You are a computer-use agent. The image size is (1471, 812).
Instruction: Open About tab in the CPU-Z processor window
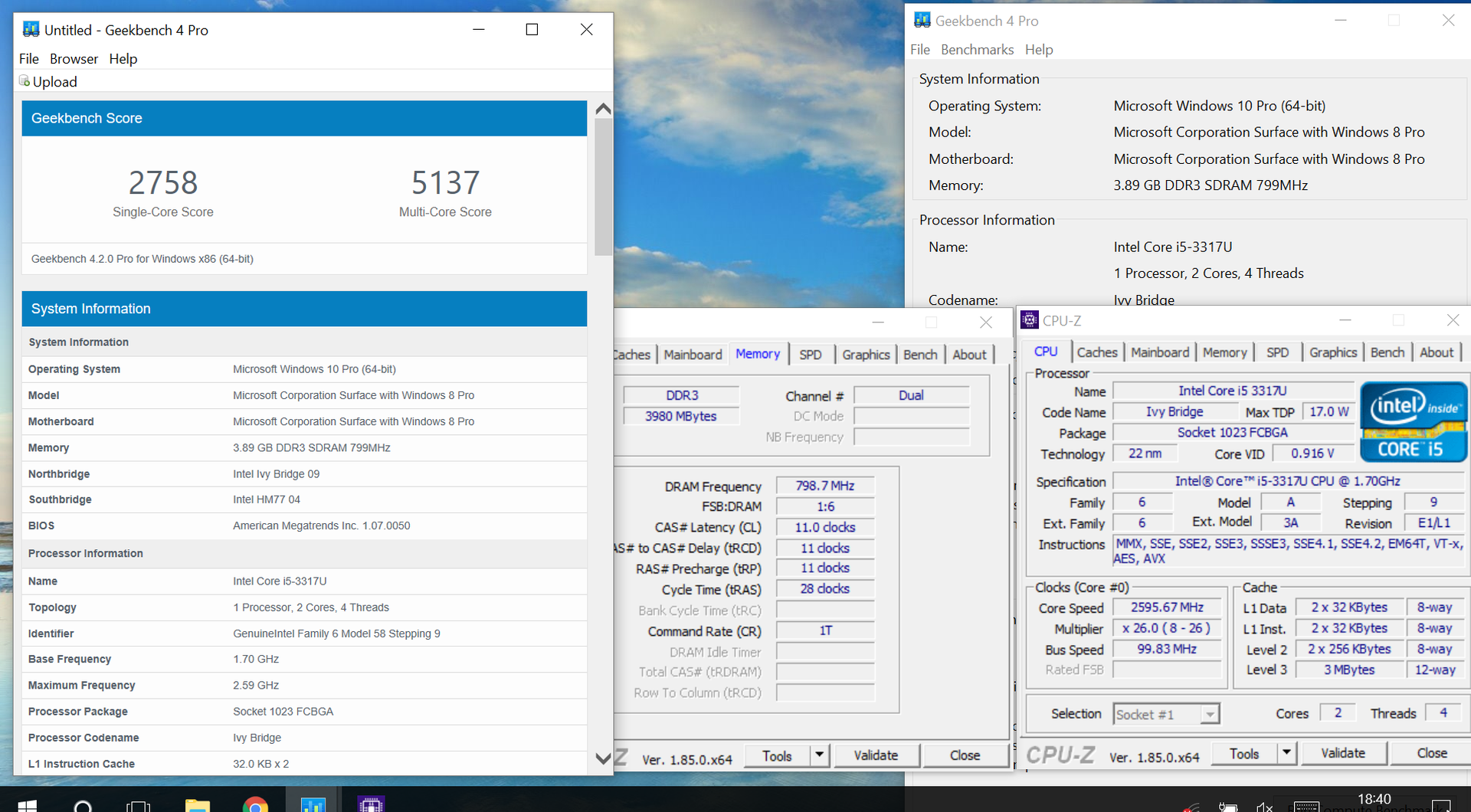(1437, 352)
